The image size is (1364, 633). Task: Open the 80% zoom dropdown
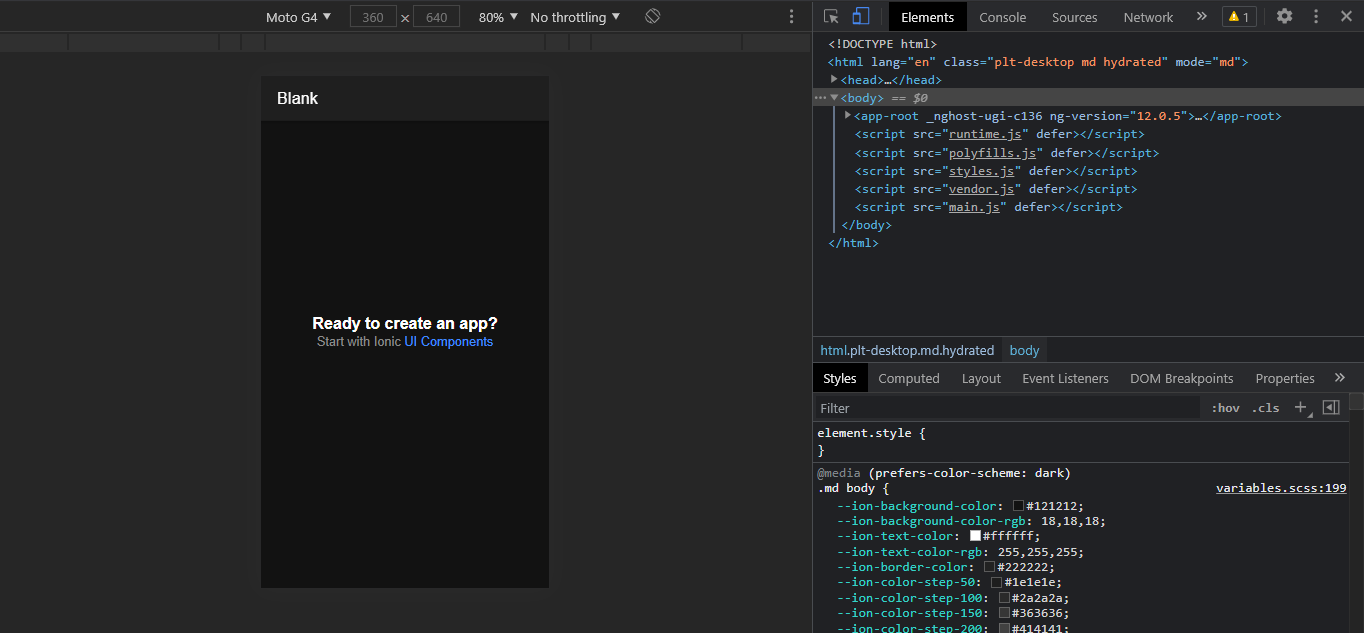coord(498,17)
